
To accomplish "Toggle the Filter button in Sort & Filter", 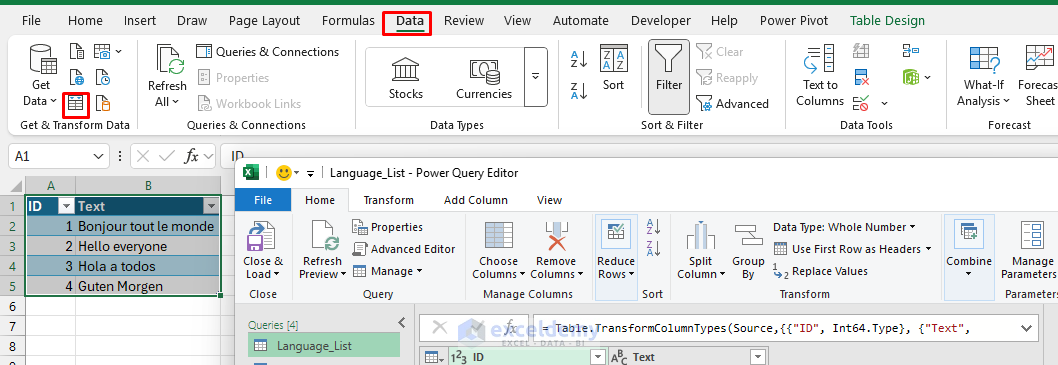I will [669, 76].
